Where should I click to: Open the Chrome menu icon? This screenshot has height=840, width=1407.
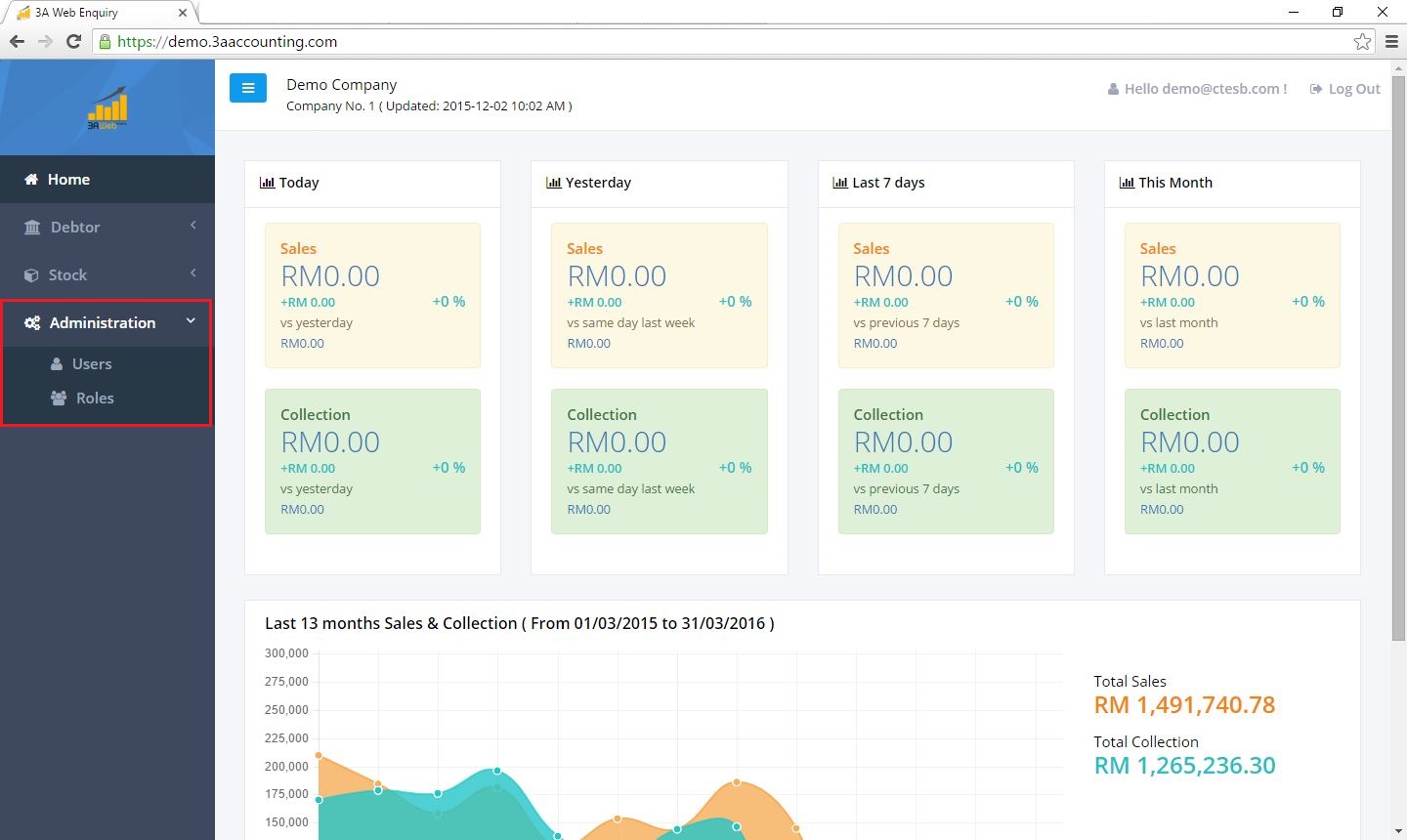coord(1392,41)
